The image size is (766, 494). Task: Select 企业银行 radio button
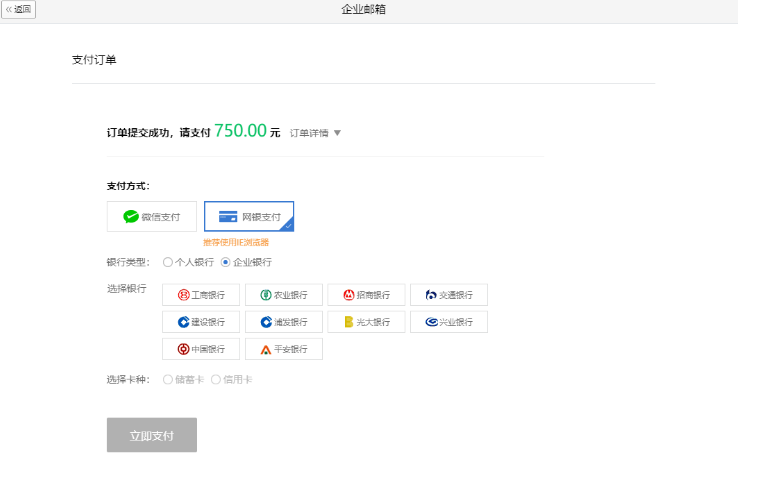226,262
